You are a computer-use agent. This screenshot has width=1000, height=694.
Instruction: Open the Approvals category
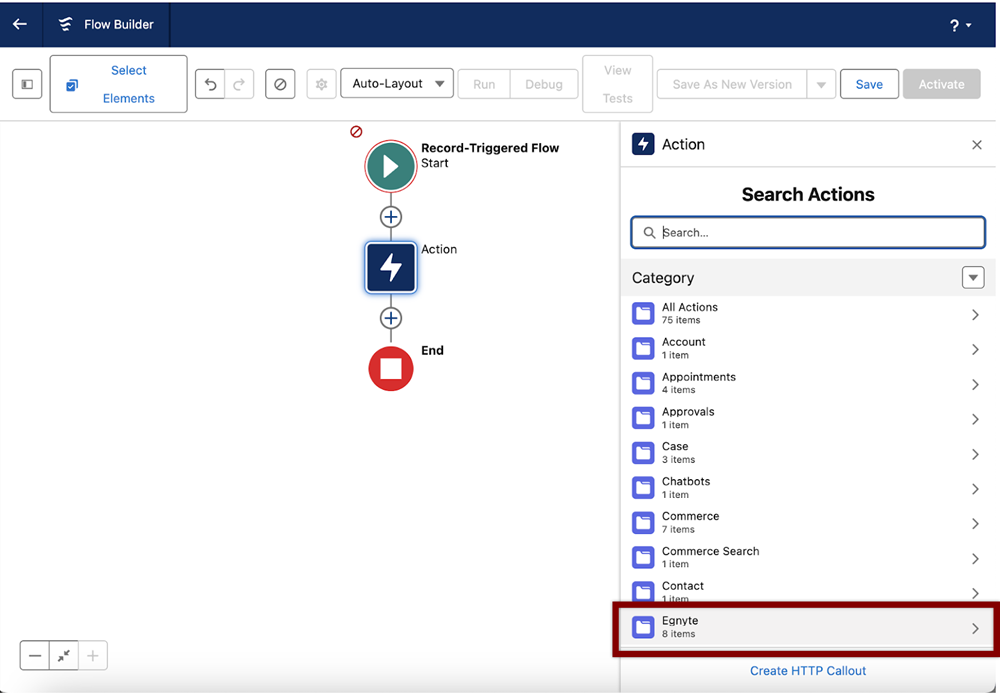point(808,418)
